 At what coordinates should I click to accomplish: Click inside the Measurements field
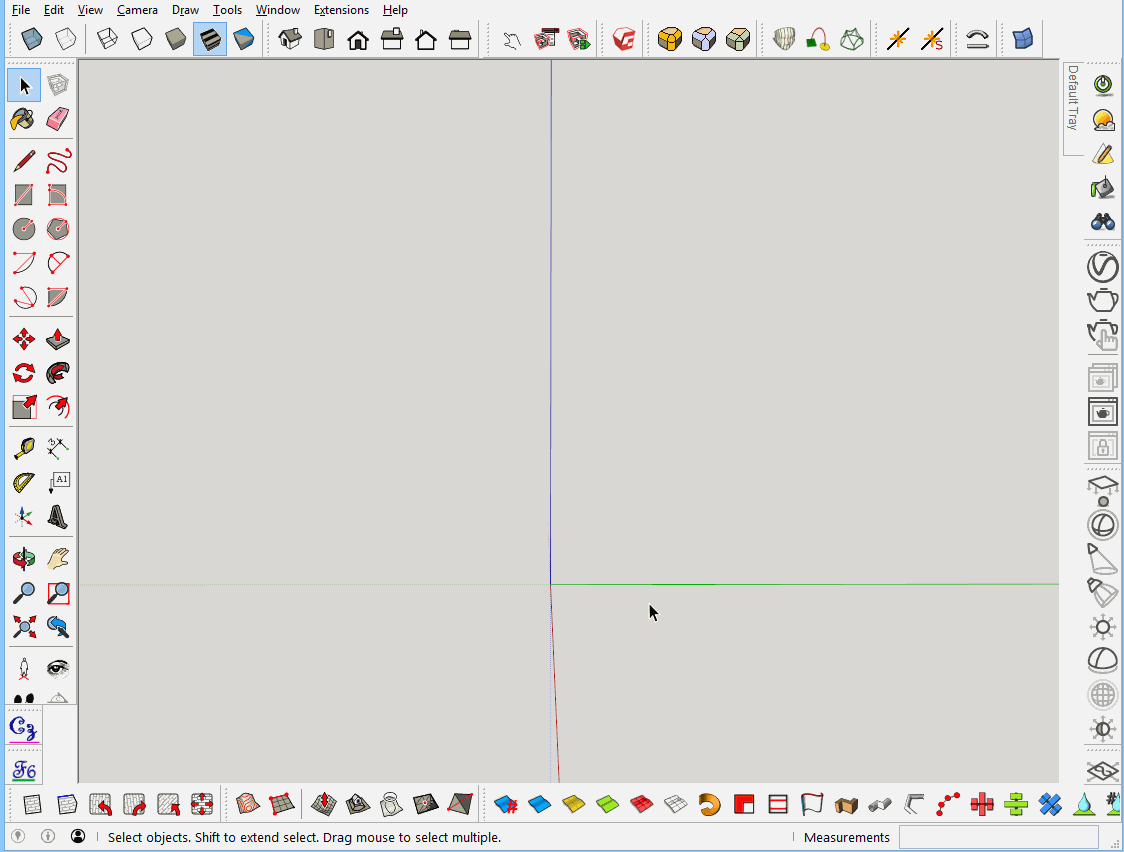pyautogui.click(x=997, y=837)
